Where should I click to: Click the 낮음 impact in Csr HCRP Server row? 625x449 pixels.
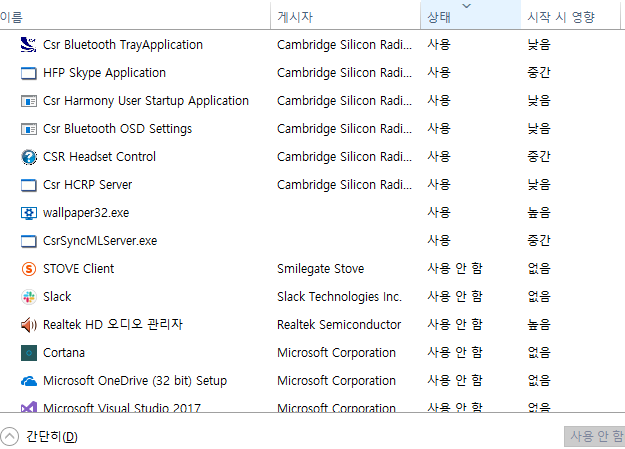[539, 185]
